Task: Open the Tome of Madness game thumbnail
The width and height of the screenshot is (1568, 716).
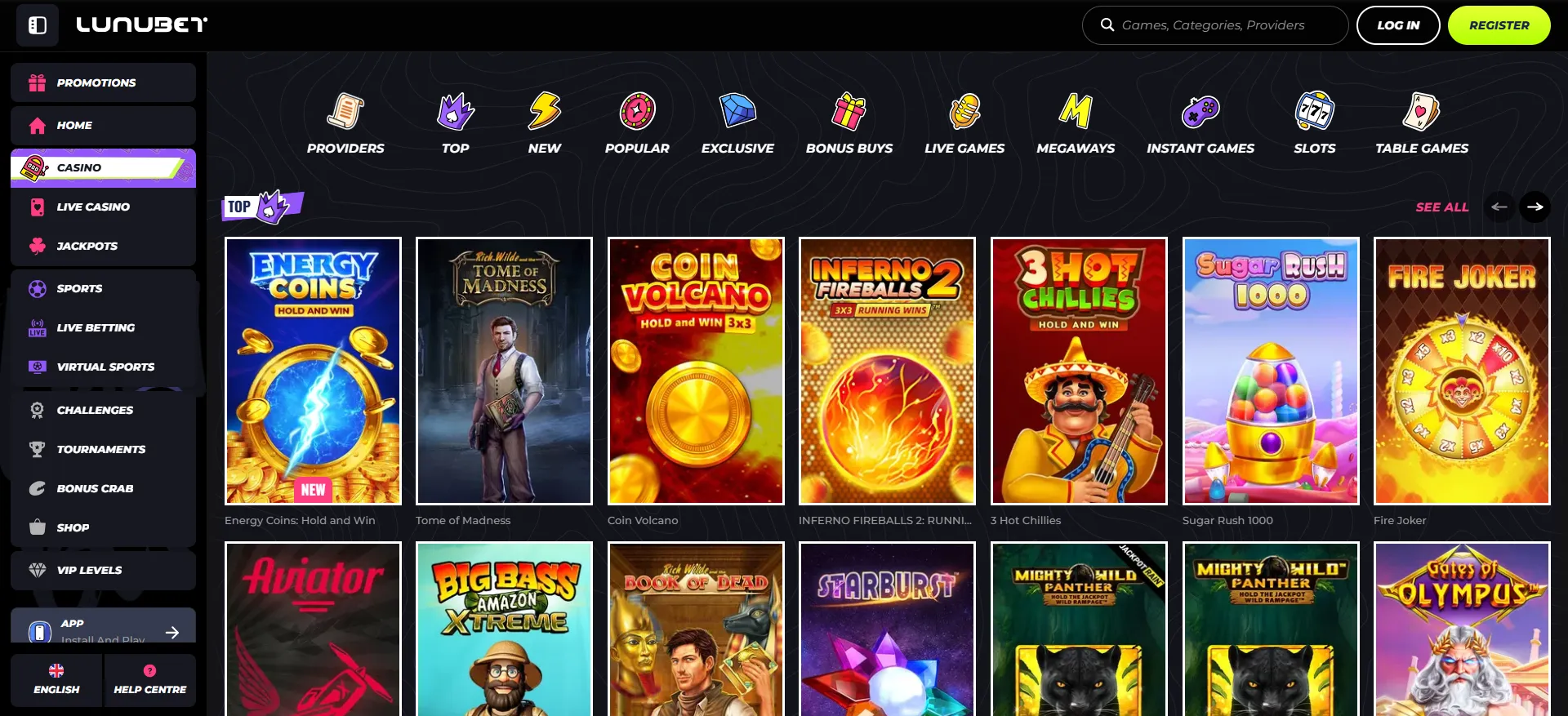Action: [x=504, y=371]
